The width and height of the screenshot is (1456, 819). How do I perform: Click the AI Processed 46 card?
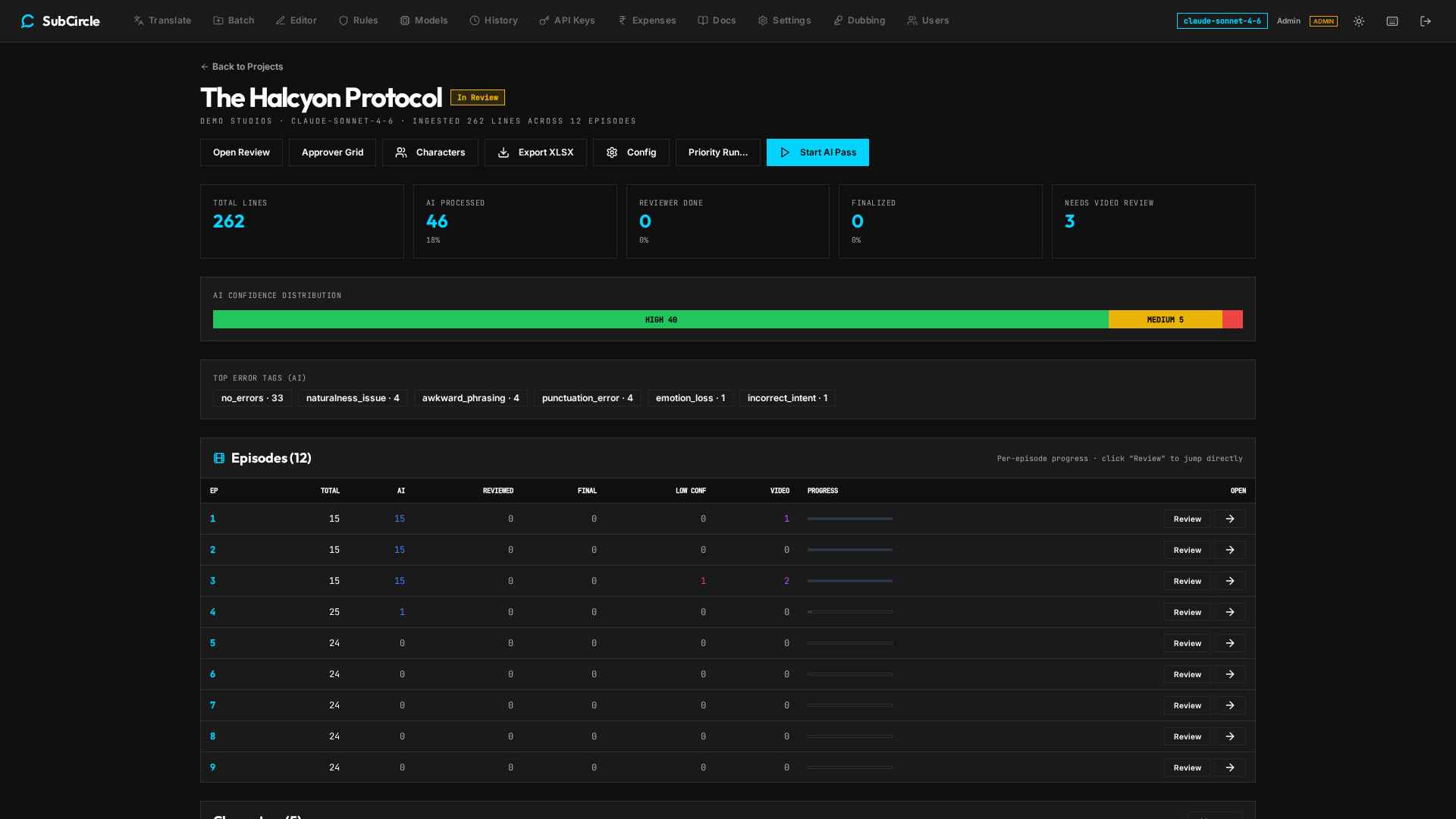click(x=515, y=221)
